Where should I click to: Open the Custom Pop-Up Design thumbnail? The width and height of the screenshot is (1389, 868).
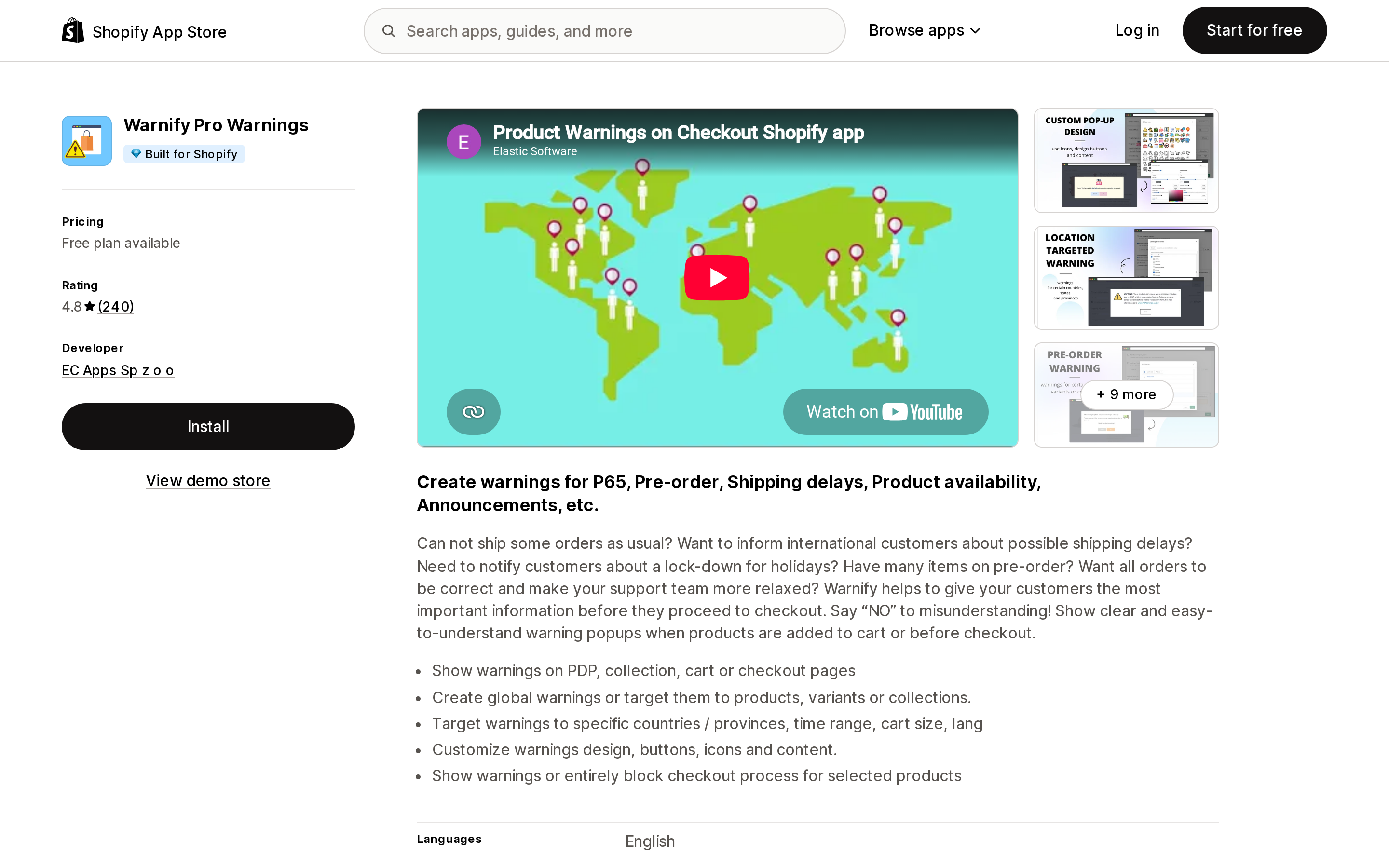coord(1126,161)
